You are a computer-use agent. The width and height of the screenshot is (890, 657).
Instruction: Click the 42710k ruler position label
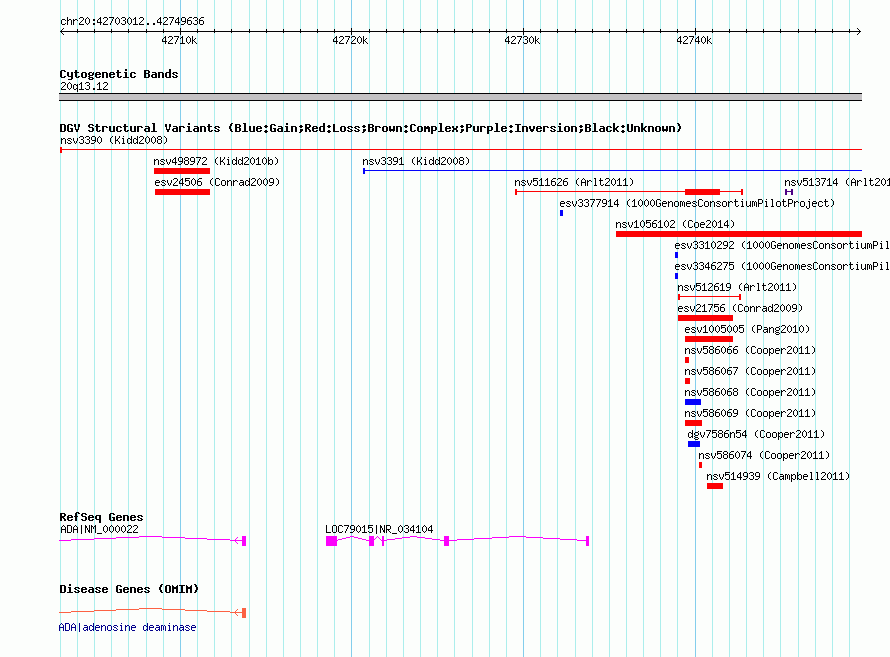click(179, 40)
